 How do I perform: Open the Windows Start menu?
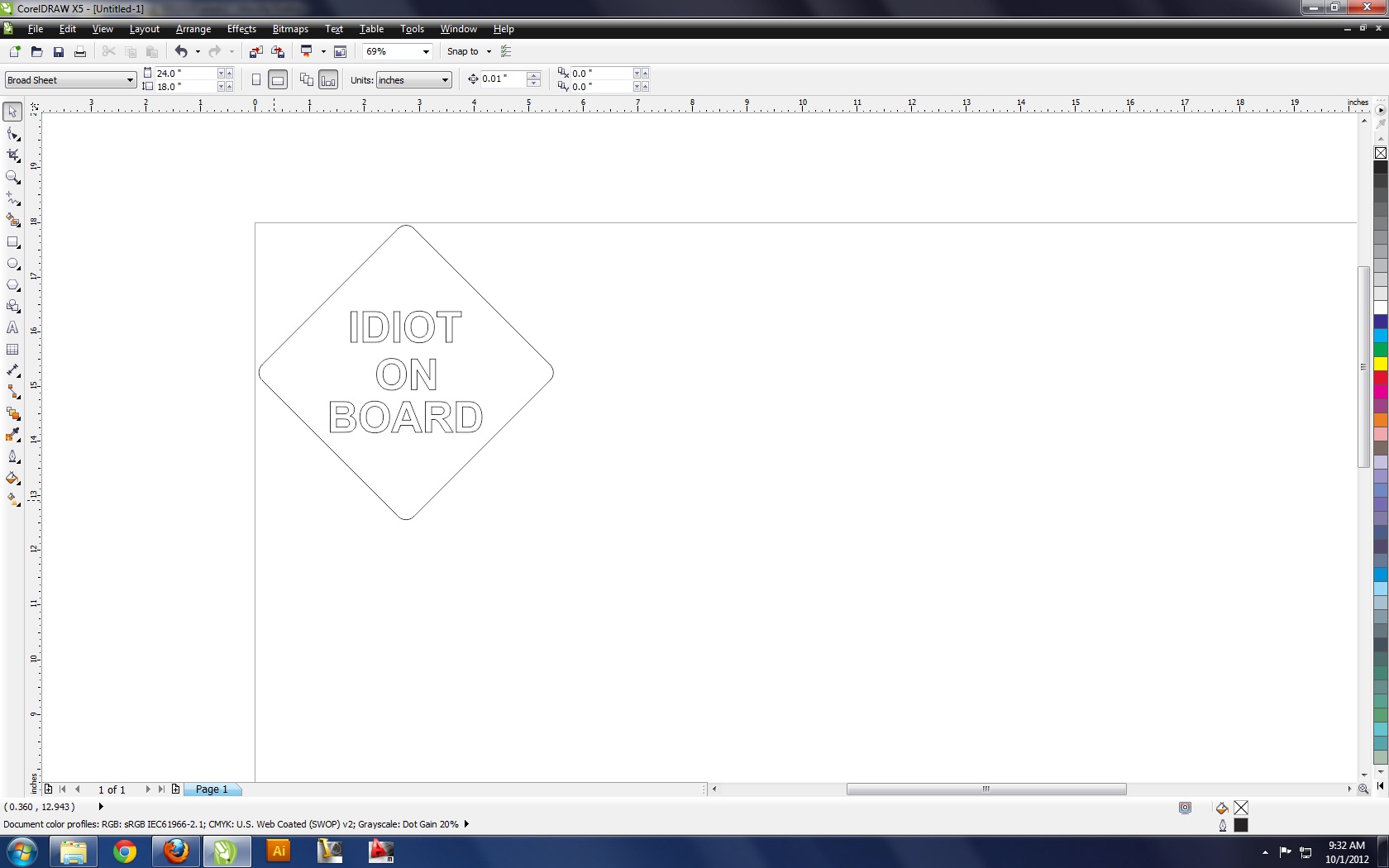(22, 851)
